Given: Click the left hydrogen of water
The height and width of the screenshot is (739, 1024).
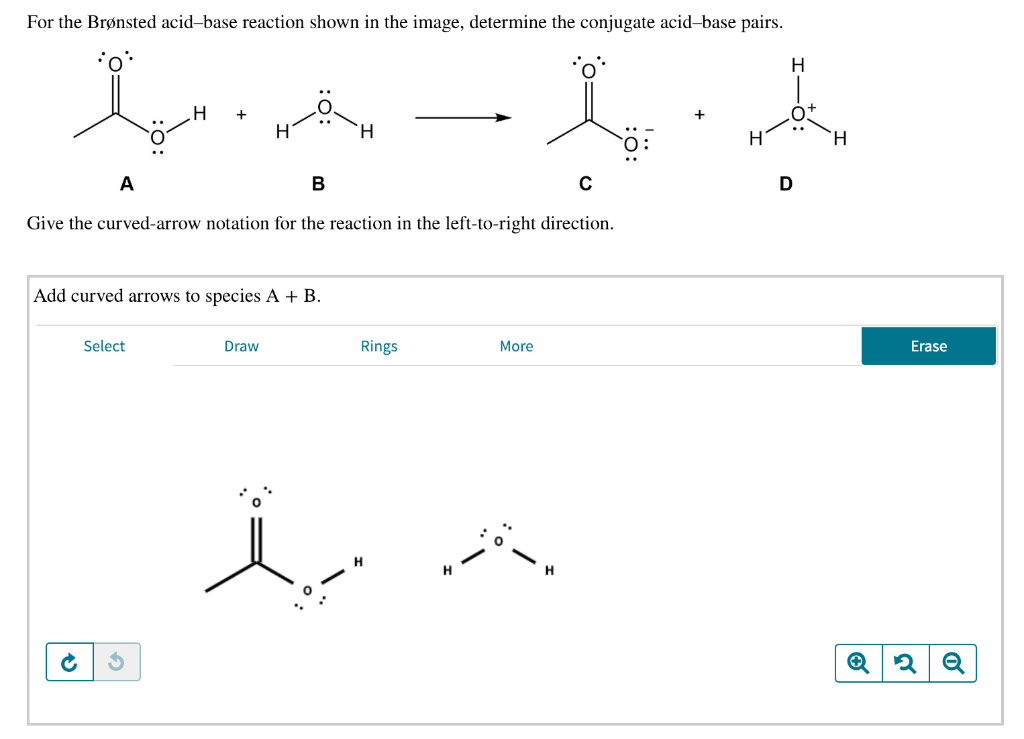Looking at the screenshot, I should [446, 571].
